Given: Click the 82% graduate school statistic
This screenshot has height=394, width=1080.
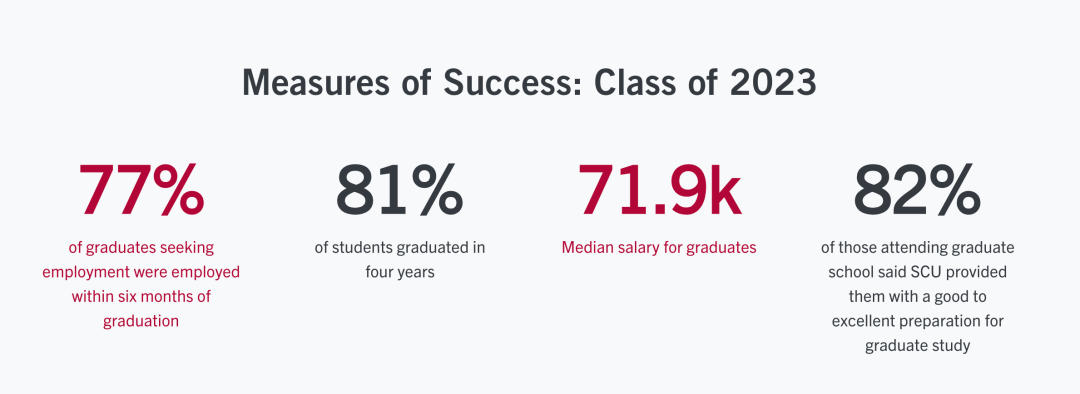Looking at the screenshot, I should pos(917,189).
